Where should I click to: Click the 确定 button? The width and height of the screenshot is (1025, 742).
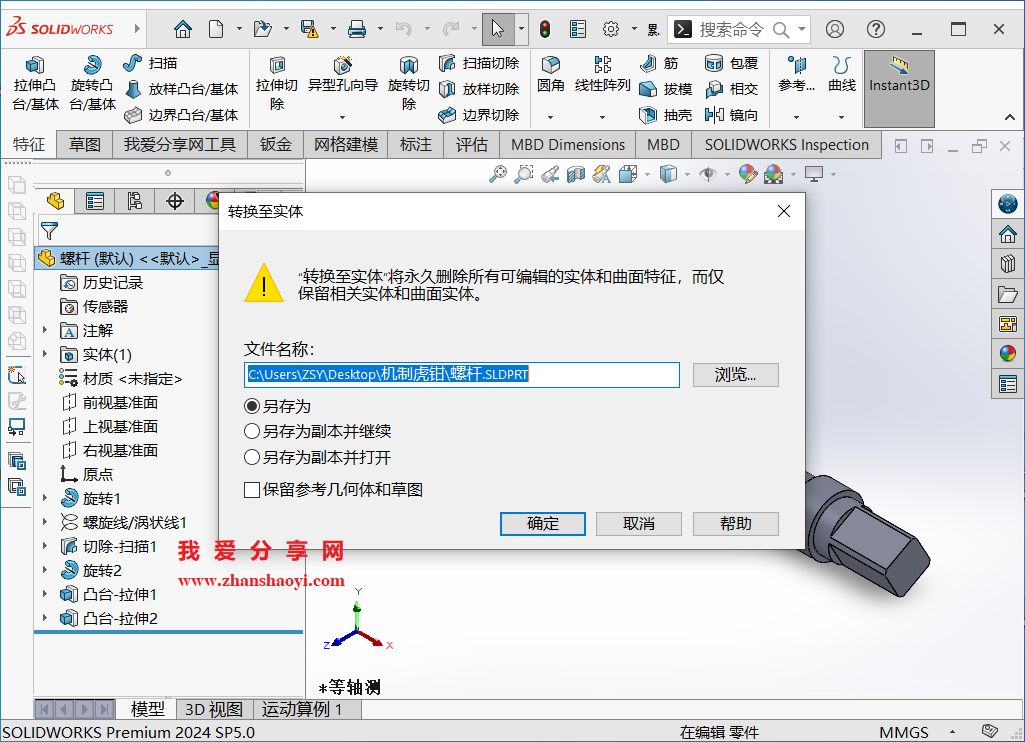pos(542,523)
